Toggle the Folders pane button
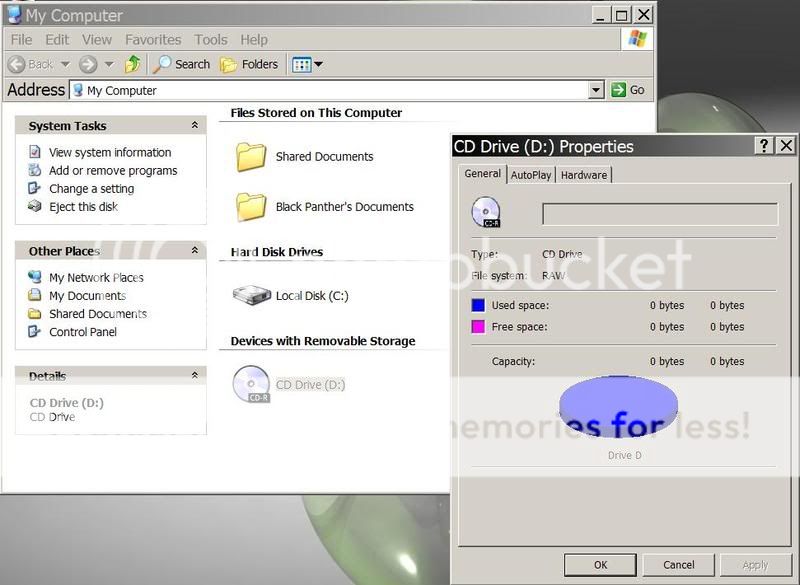 (x=249, y=64)
